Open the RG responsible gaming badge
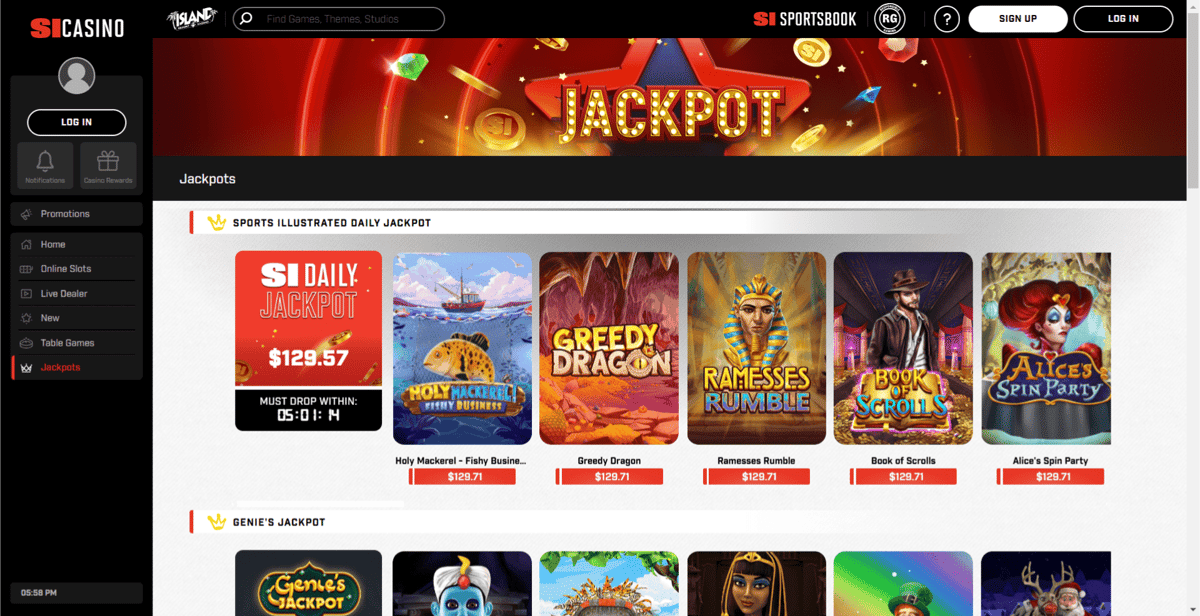 tap(889, 19)
